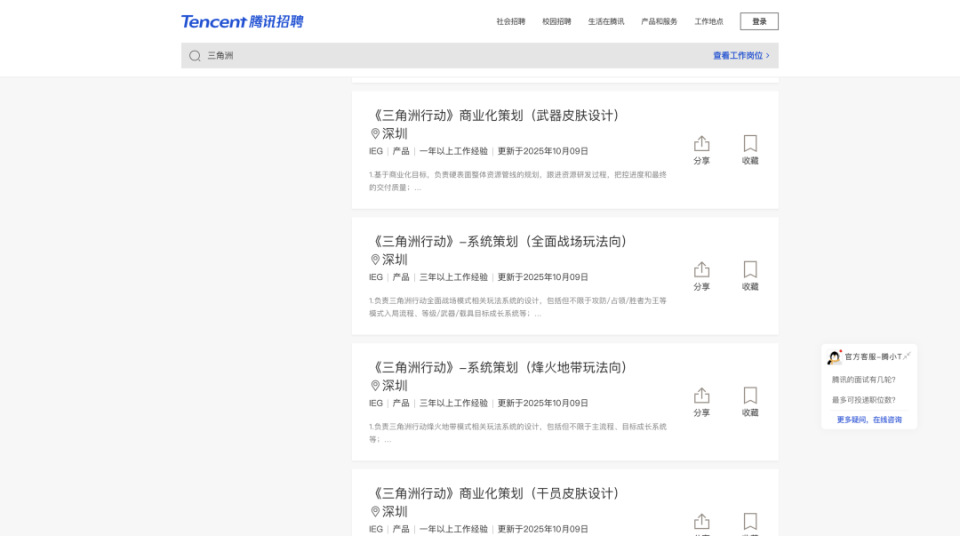Click description text of 全面战场玩法向 job
This screenshot has width=960, height=536.
(x=518, y=307)
